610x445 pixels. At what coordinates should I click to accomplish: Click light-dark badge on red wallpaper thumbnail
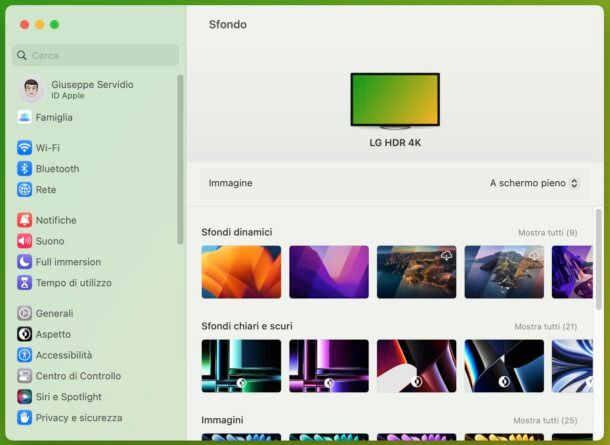click(x=417, y=382)
